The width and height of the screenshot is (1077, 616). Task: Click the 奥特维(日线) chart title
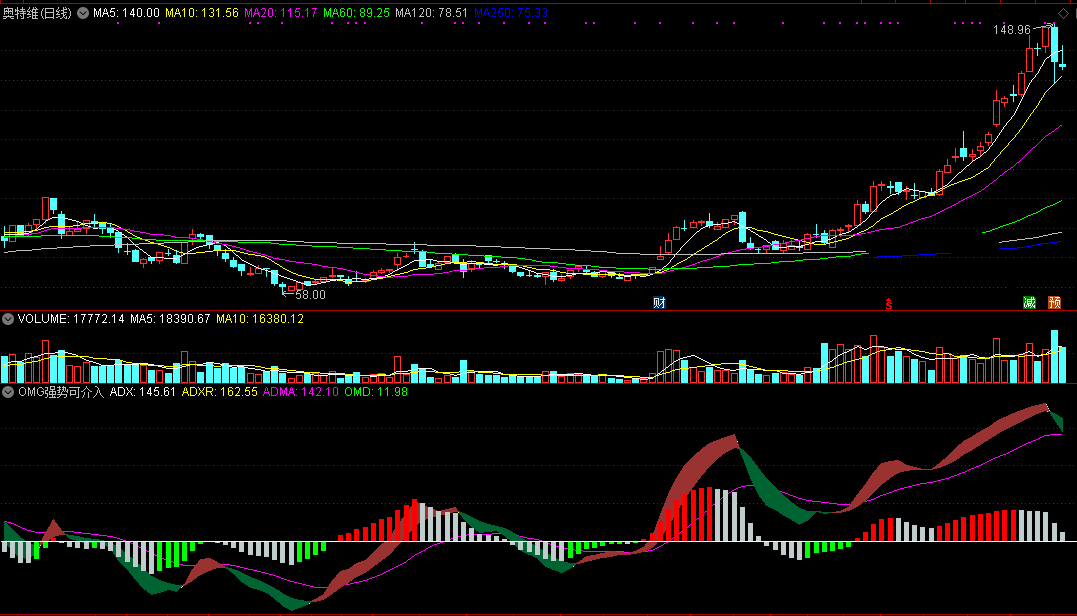tap(37, 13)
